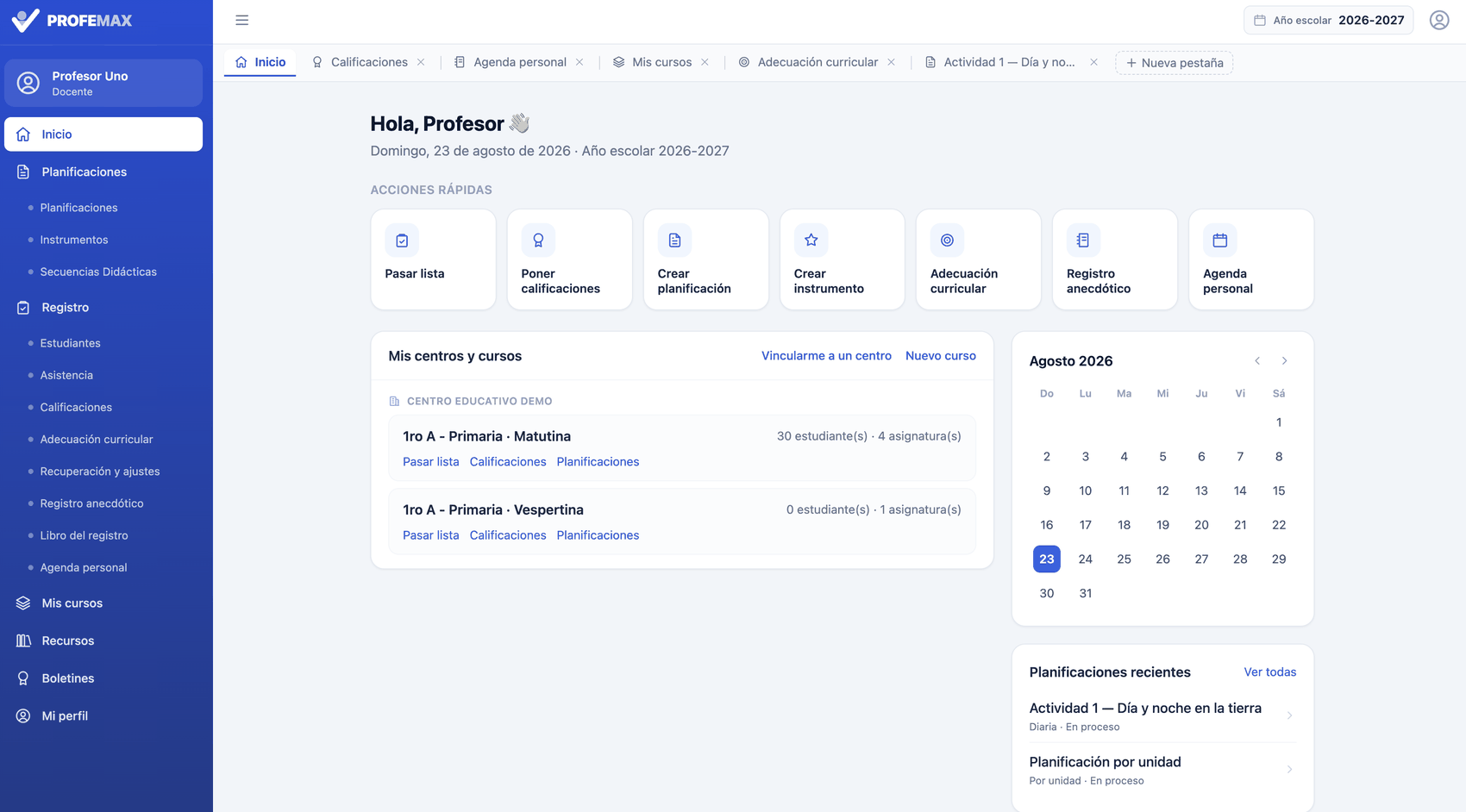1466x812 pixels.
Task: Go to previous month in calendar
Action: 1257,361
